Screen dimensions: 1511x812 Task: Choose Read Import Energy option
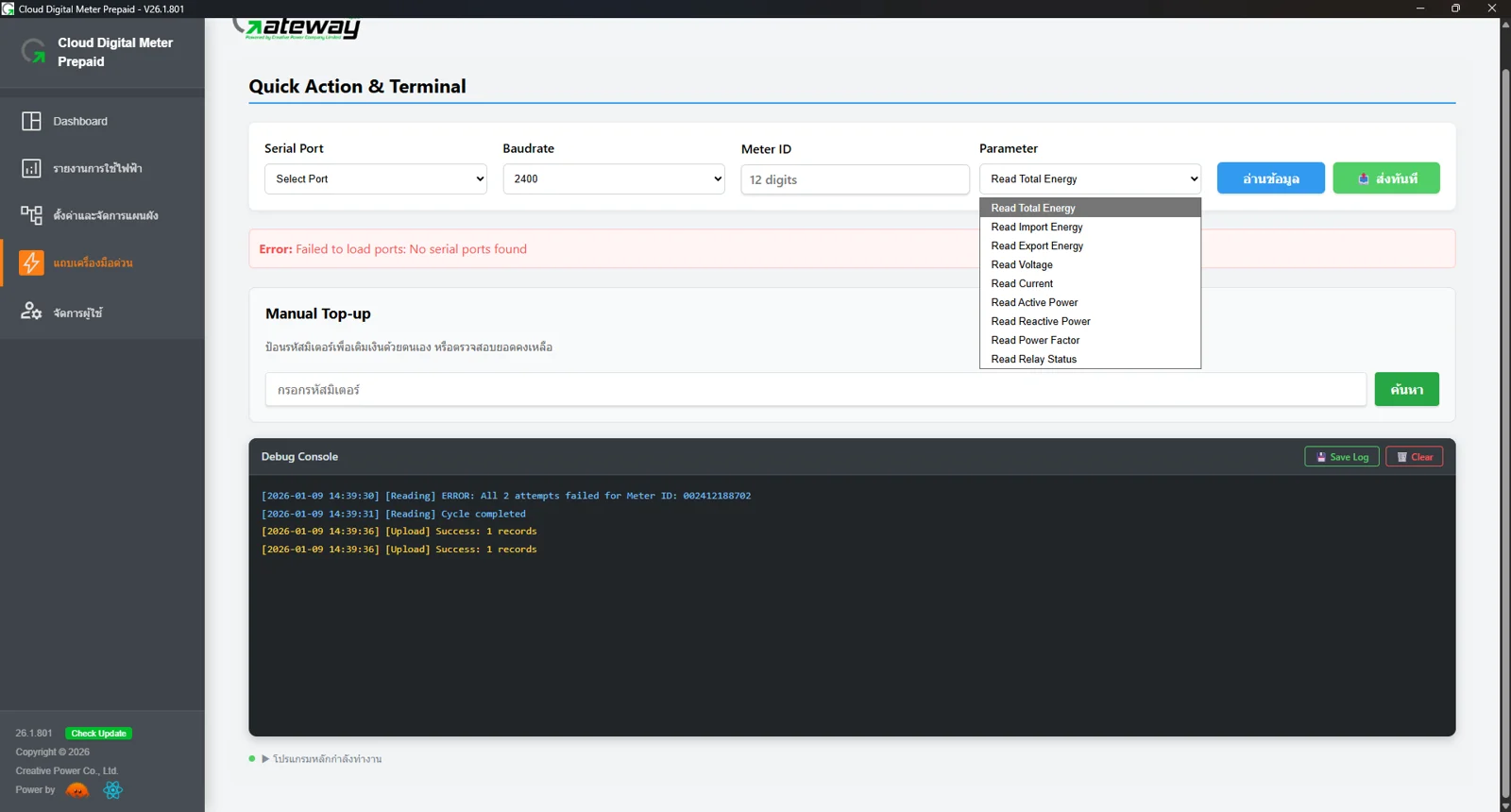tap(1090, 227)
